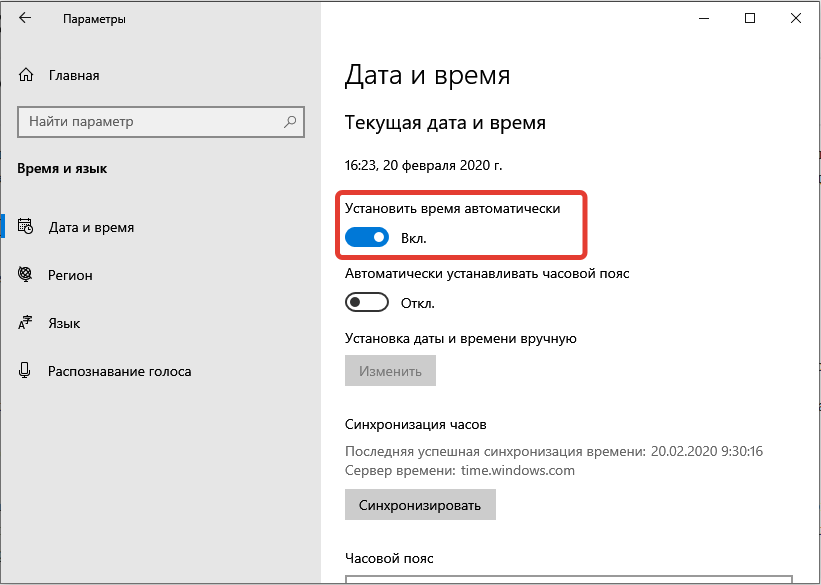Click the Текущая дата и время heading
Image resolution: width=821 pixels, height=585 pixels.
click(446, 123)
